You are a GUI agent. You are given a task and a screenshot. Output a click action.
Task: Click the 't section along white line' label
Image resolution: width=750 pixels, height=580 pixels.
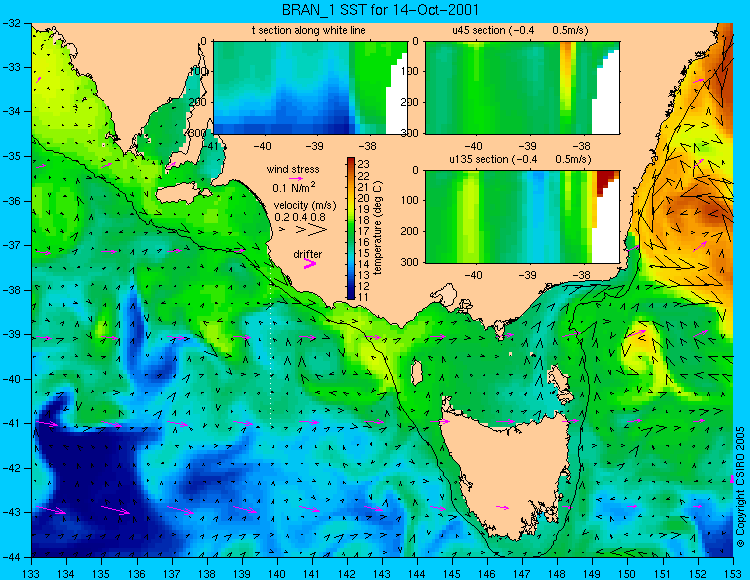309,30
